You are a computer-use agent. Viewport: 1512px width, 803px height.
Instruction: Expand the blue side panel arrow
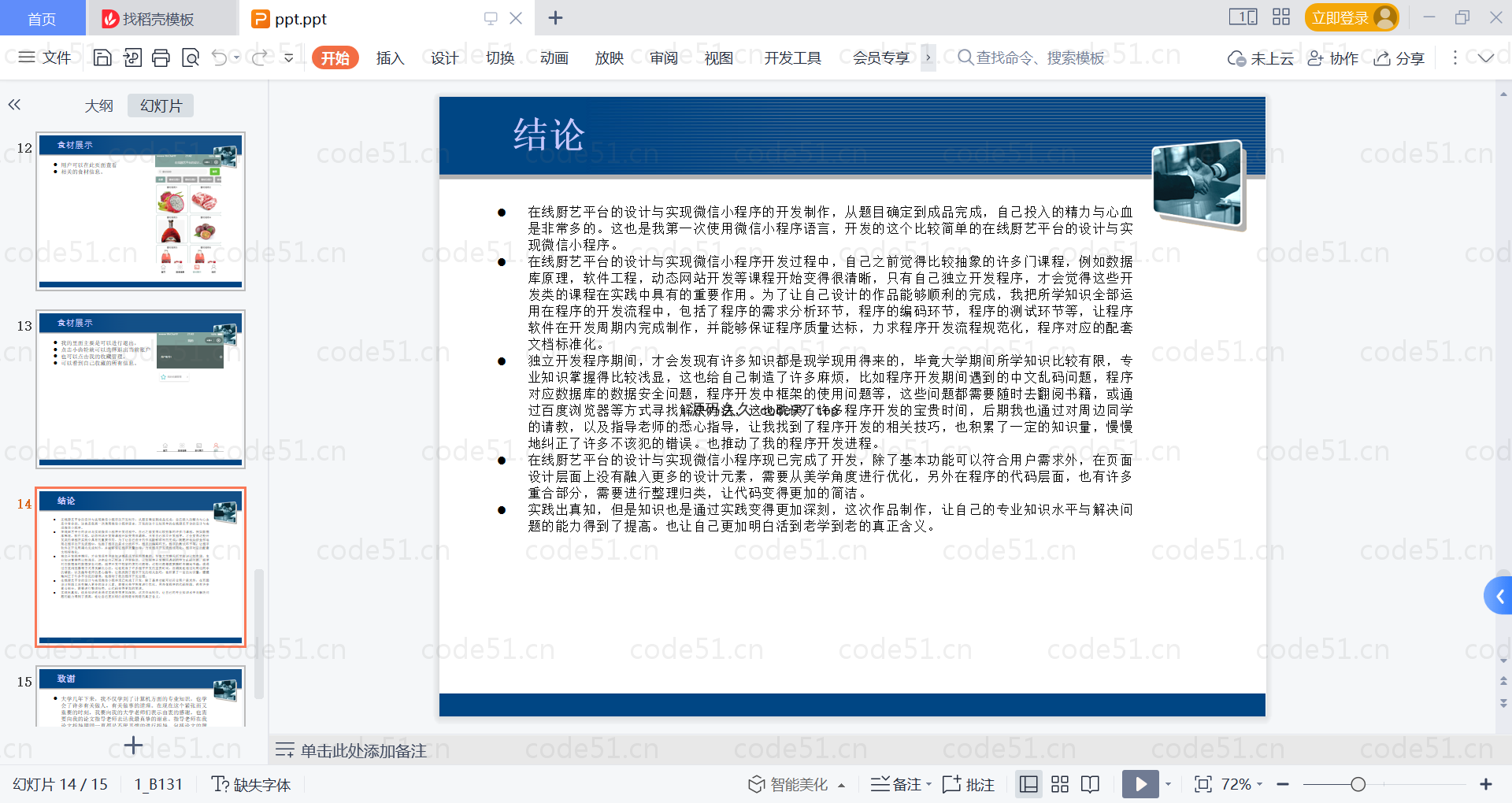tap(1499, 596)
